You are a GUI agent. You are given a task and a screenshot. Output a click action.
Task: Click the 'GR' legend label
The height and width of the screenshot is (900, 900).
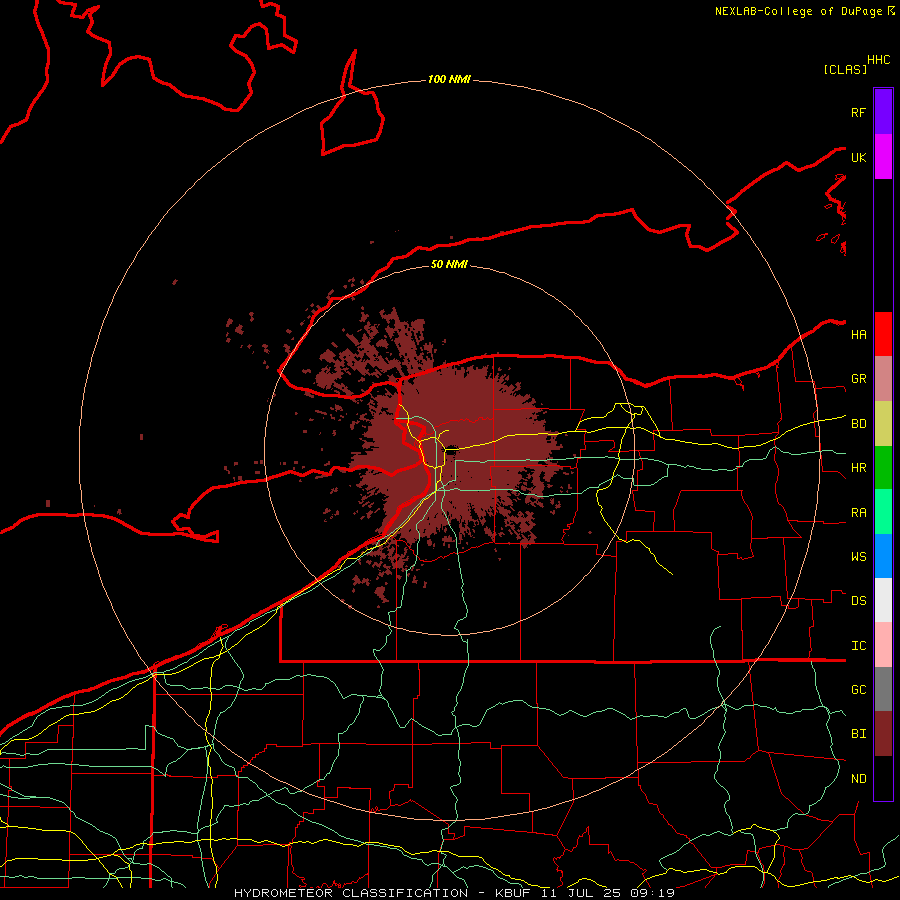click(x=858, y=379)
